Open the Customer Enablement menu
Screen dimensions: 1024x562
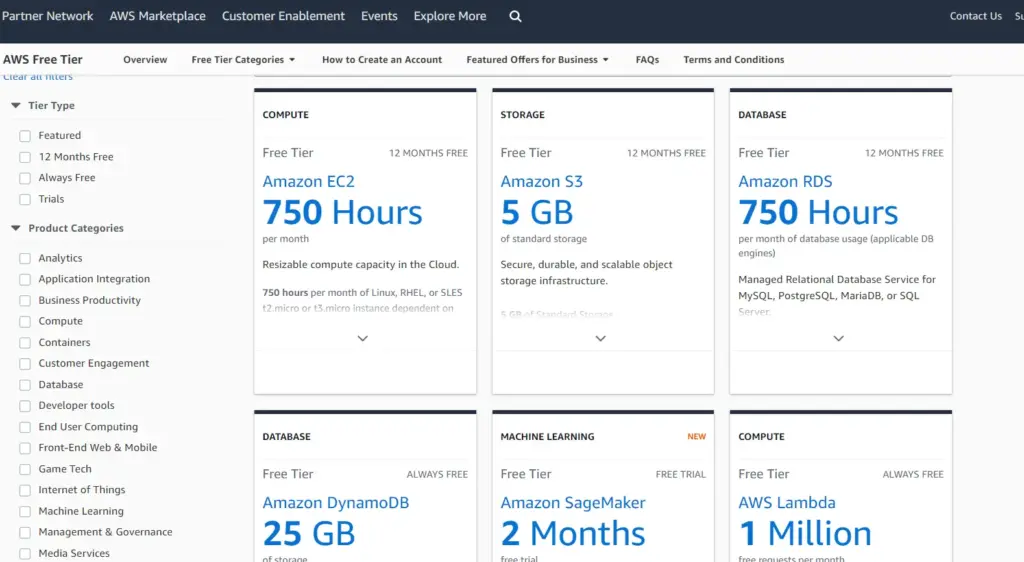tap(283, 16)
